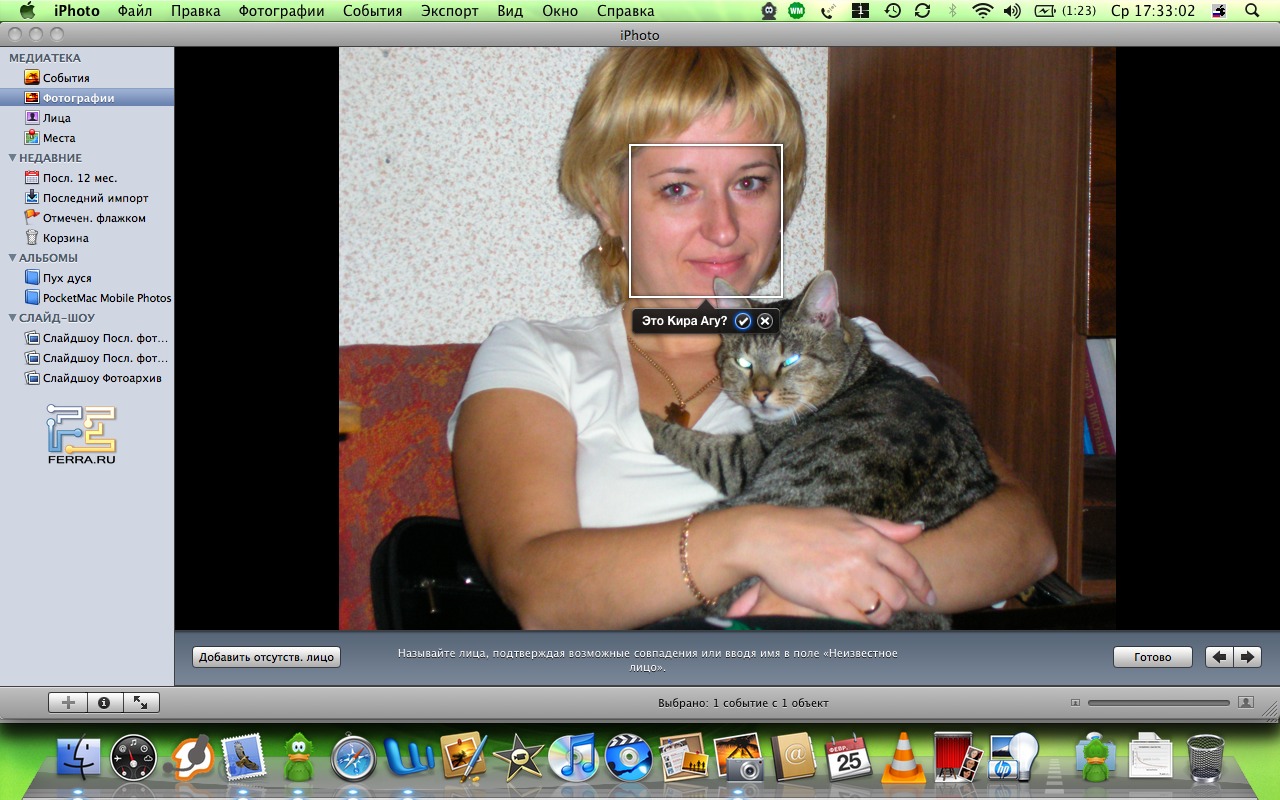Go to the next photo using right arrow
This screenshot has width=1280, height=800.
pyautogui.click(x=1247, y=657)
